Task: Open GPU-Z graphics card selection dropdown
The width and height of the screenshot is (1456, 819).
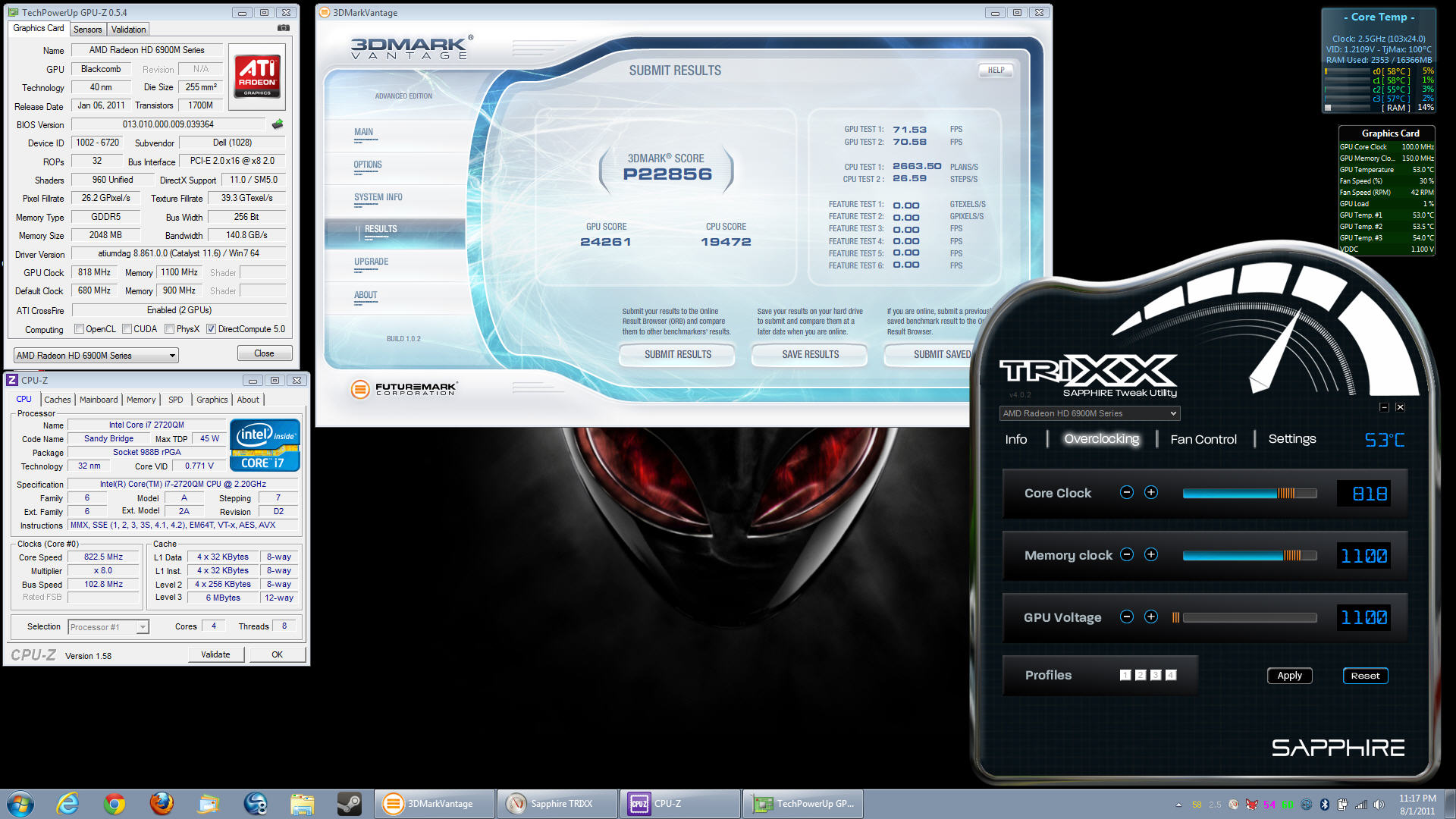Action: pyautogui.click(x=96, y=355)
